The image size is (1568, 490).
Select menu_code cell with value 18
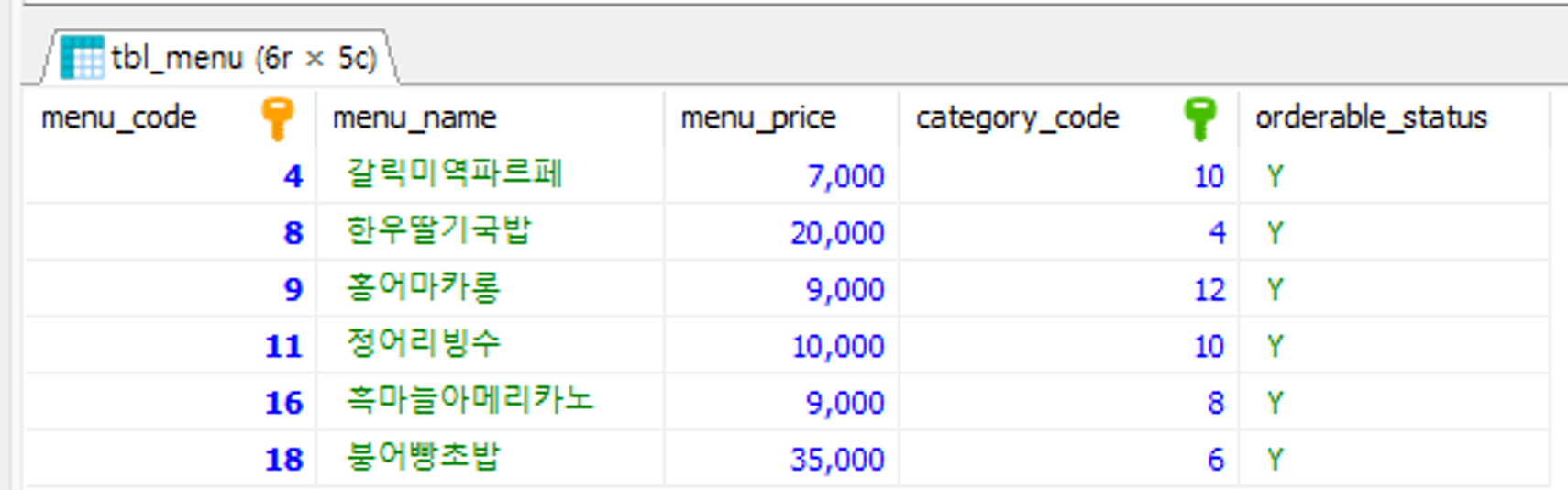(x=170, y=459)
